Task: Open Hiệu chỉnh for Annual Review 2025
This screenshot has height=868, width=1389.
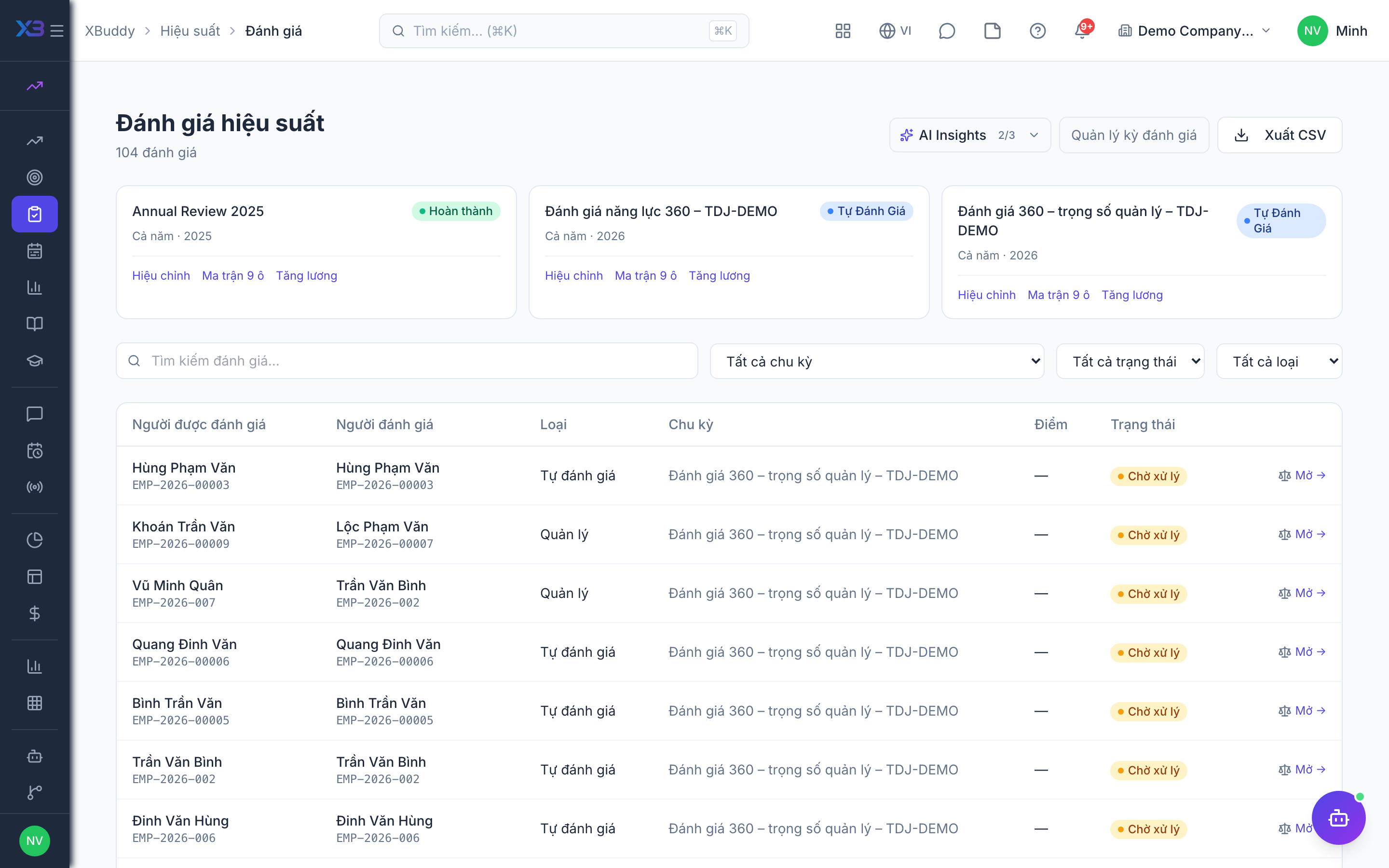Action: coord(161,275)
